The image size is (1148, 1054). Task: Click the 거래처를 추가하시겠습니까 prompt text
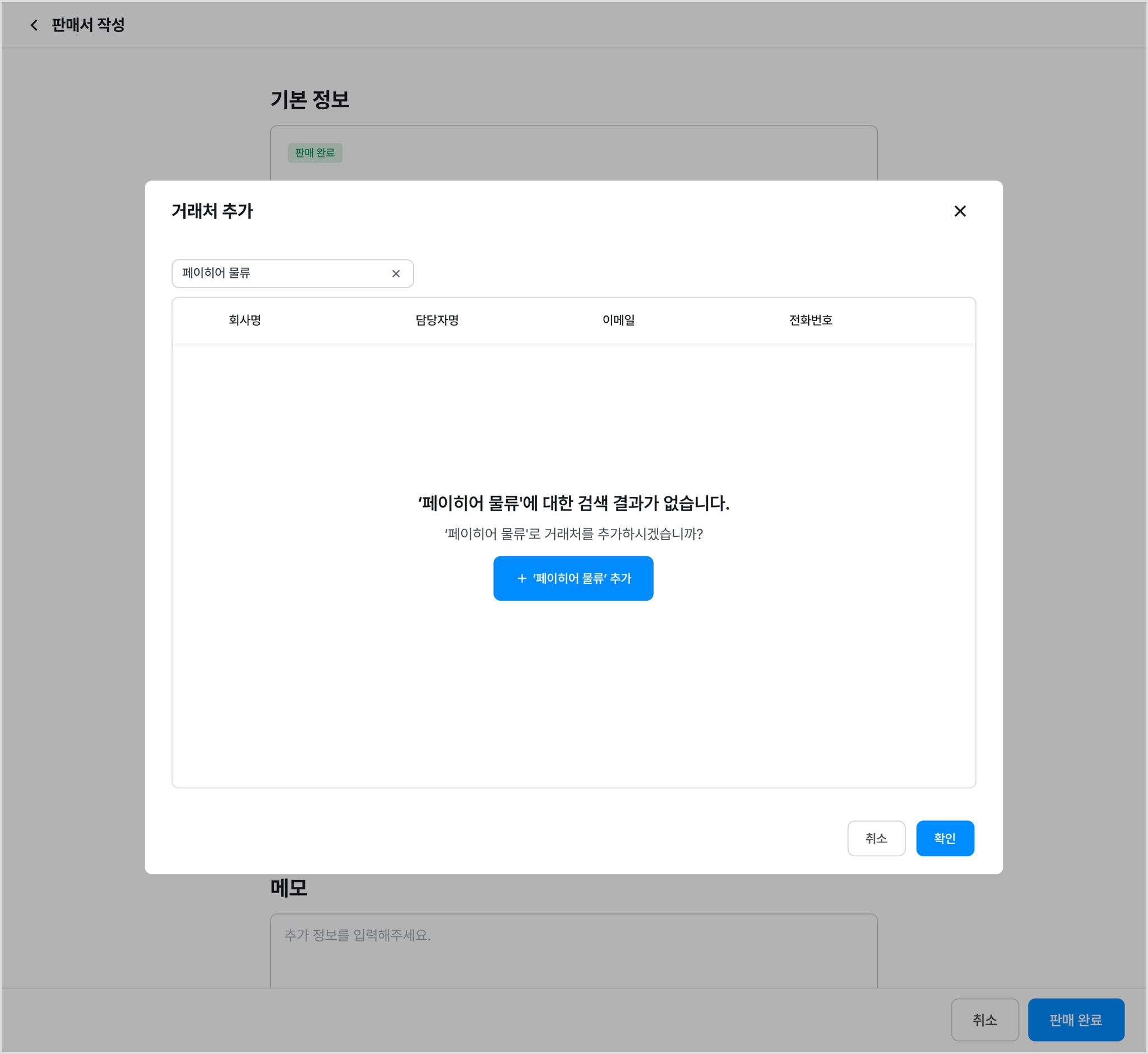click(573, 534)
